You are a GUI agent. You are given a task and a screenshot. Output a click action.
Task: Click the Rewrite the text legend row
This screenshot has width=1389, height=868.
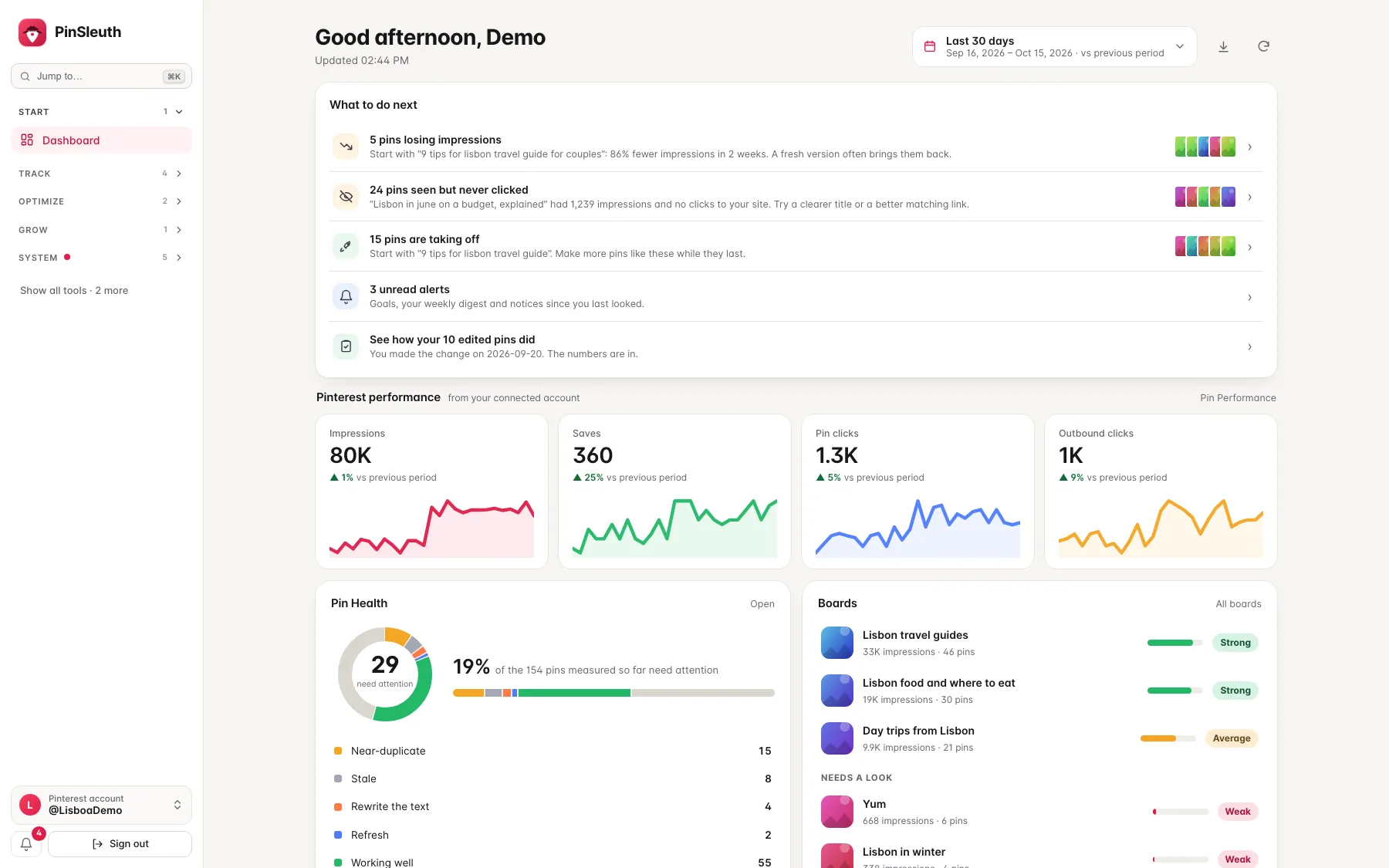[553, 807]
